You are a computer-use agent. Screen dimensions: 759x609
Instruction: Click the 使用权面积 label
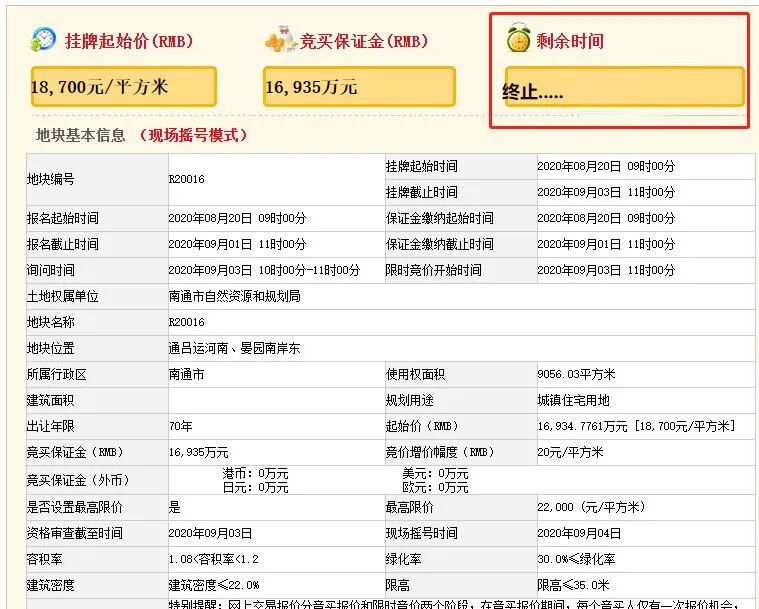click(x=415, y=374)
